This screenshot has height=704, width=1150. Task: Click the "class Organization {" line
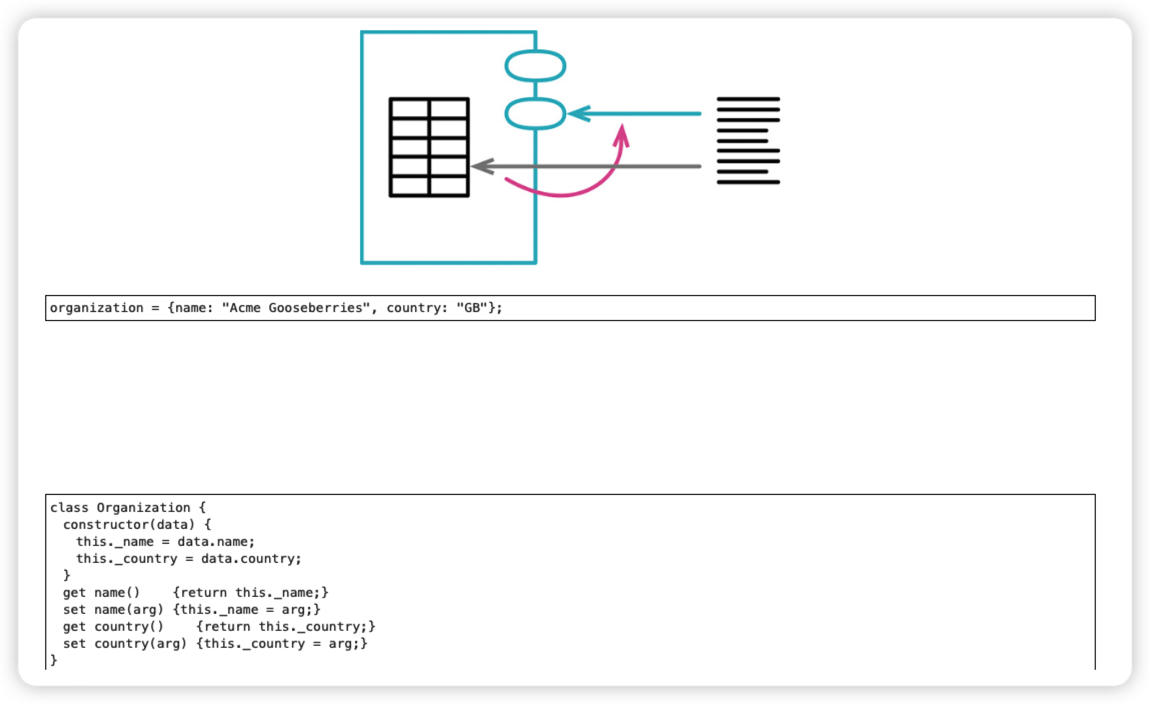[x=128, y=507]
